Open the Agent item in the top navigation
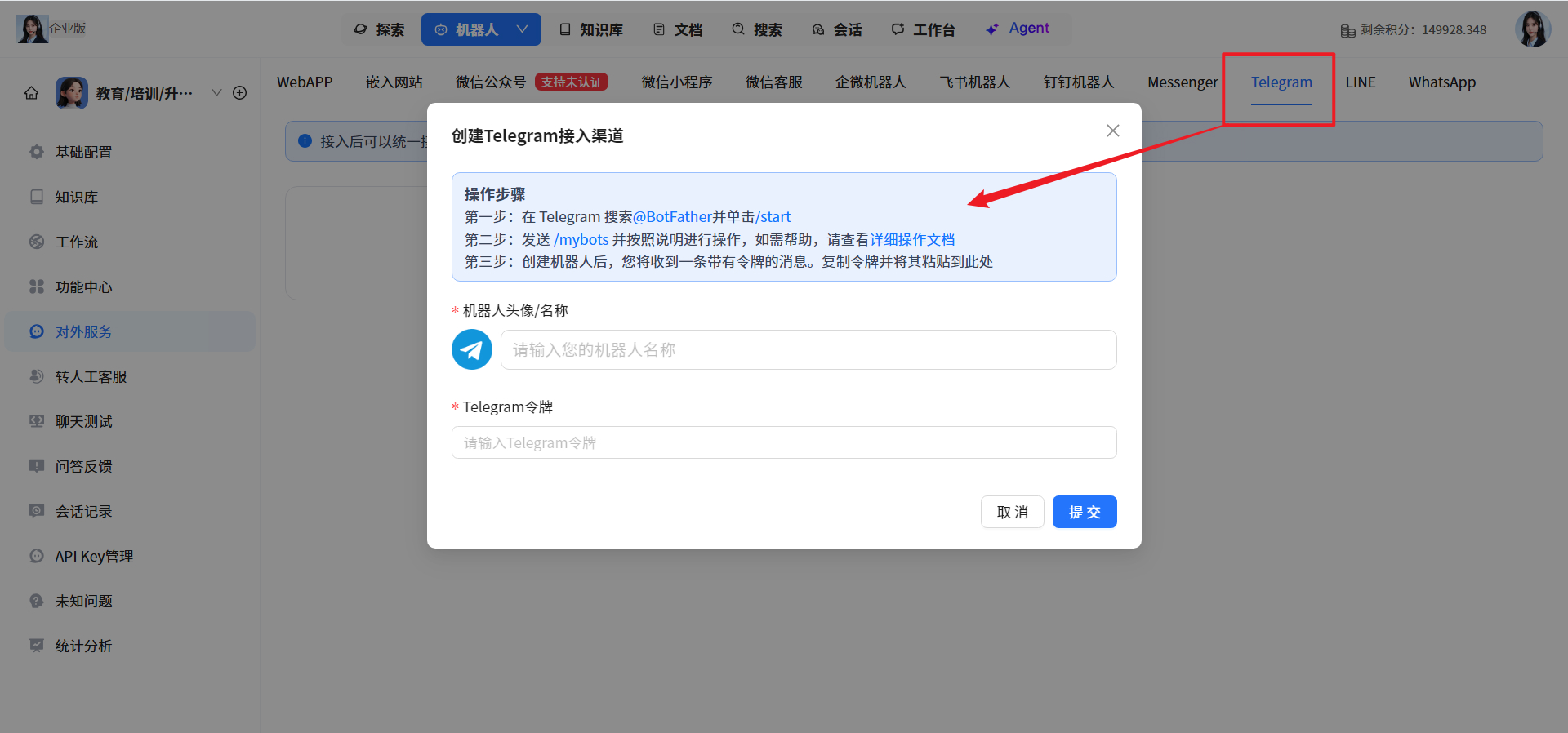The image size is (1568, 733). [x=1018, y=29]
